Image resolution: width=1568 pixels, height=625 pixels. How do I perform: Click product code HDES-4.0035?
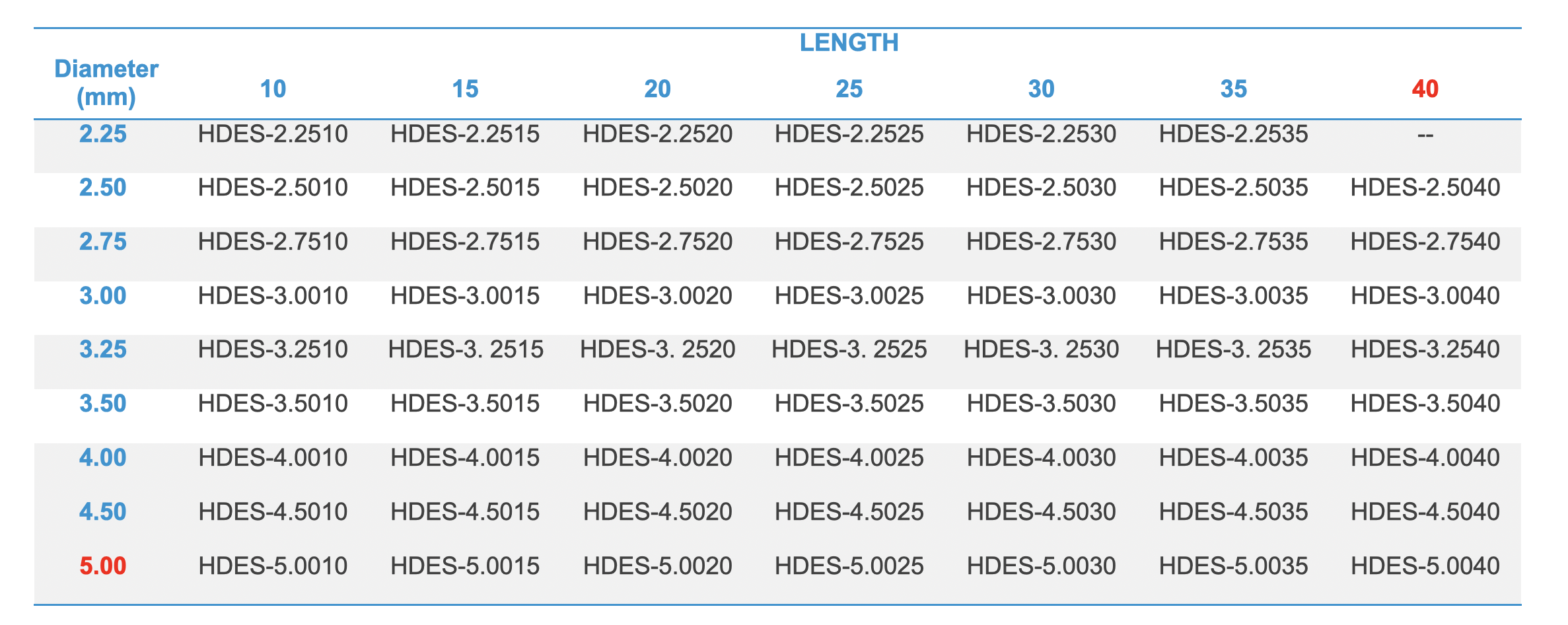(x=1233, y=458)
